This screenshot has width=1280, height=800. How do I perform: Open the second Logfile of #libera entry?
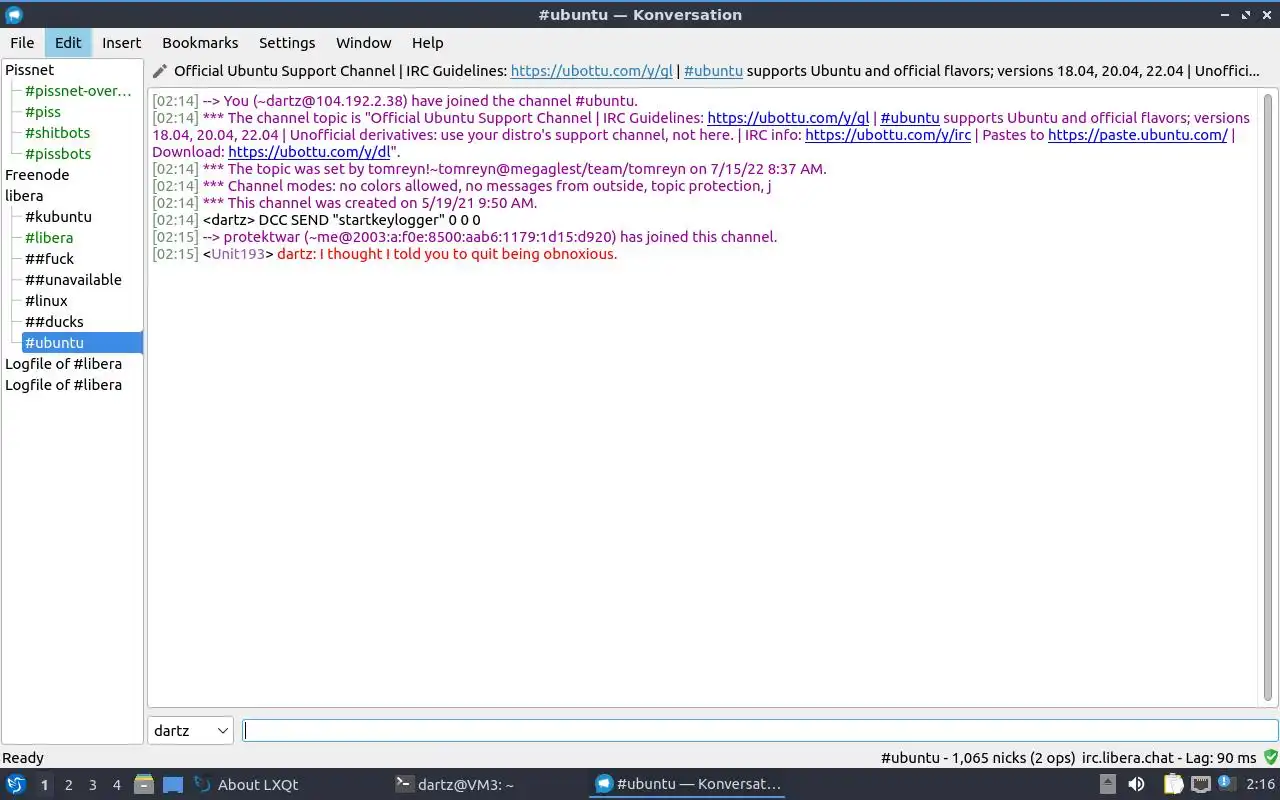pyautogui.click(x=63, y=385)
